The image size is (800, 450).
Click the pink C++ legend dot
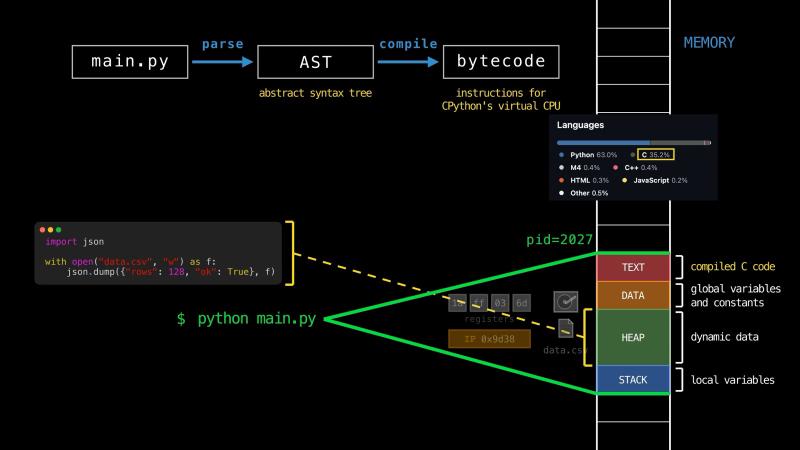point(615,167)
